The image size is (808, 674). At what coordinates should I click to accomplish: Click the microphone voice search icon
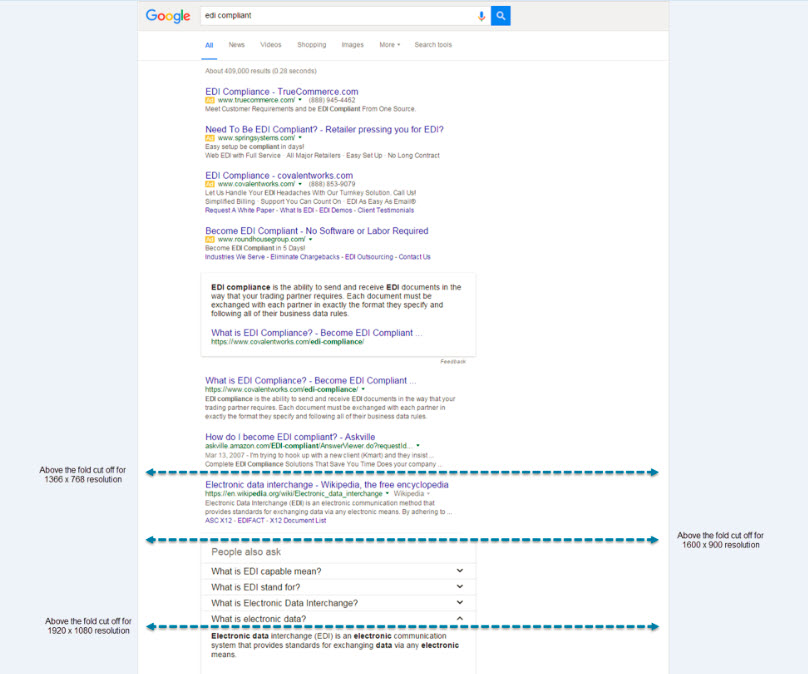[x=481, y=16]
